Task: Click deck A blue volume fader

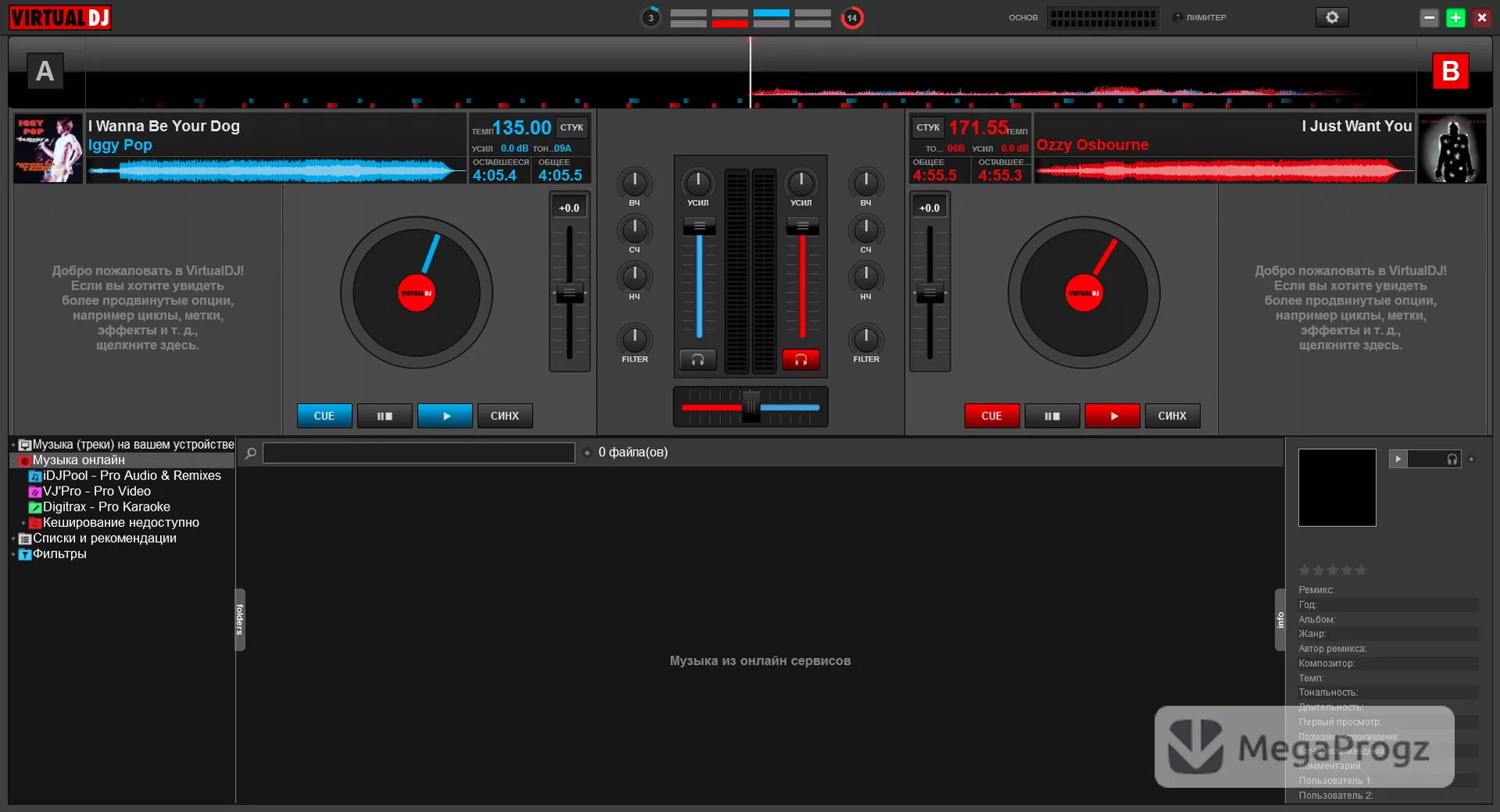Action: click(699, 226)
